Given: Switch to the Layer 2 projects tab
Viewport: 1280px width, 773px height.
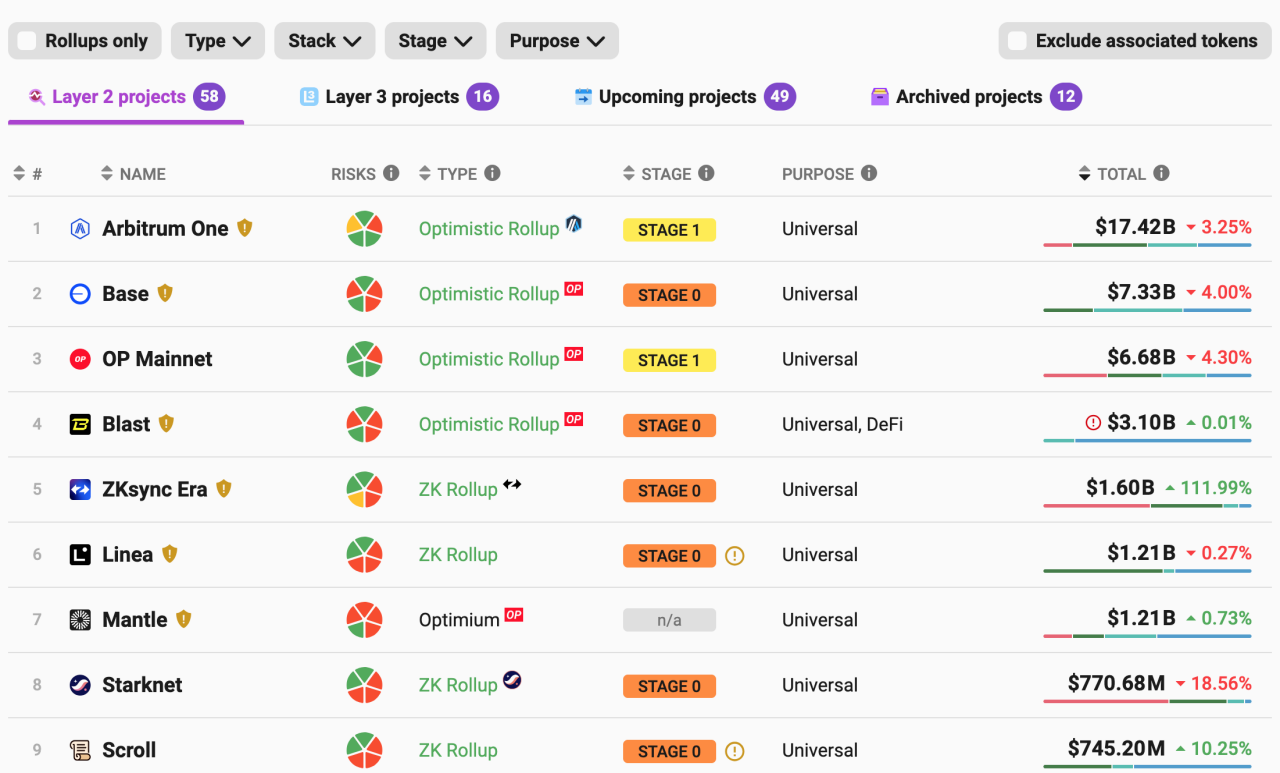Looking at the screenshot, I should pos(126,97).
